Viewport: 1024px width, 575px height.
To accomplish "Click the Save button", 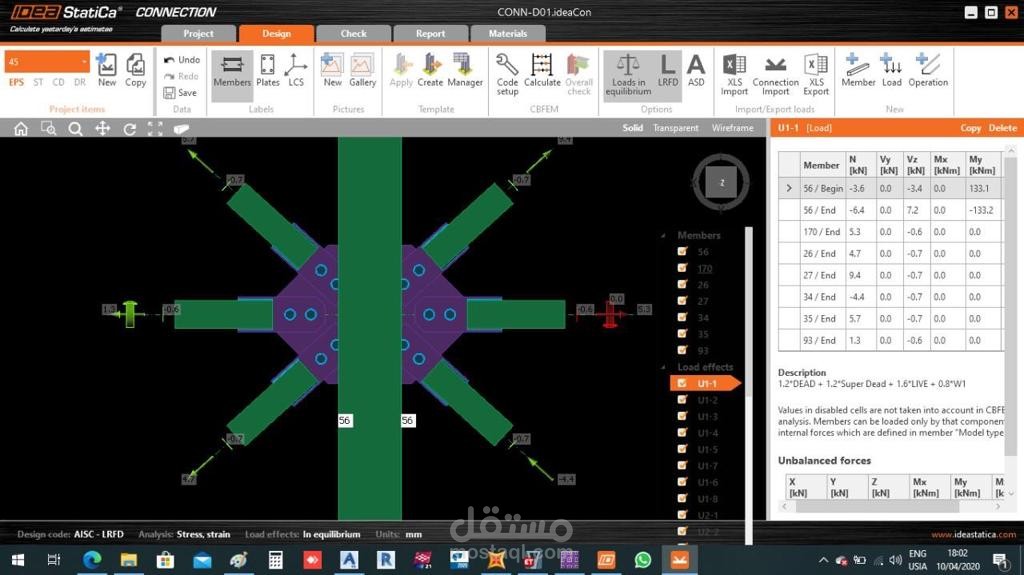I will click(x=180, y=93).
